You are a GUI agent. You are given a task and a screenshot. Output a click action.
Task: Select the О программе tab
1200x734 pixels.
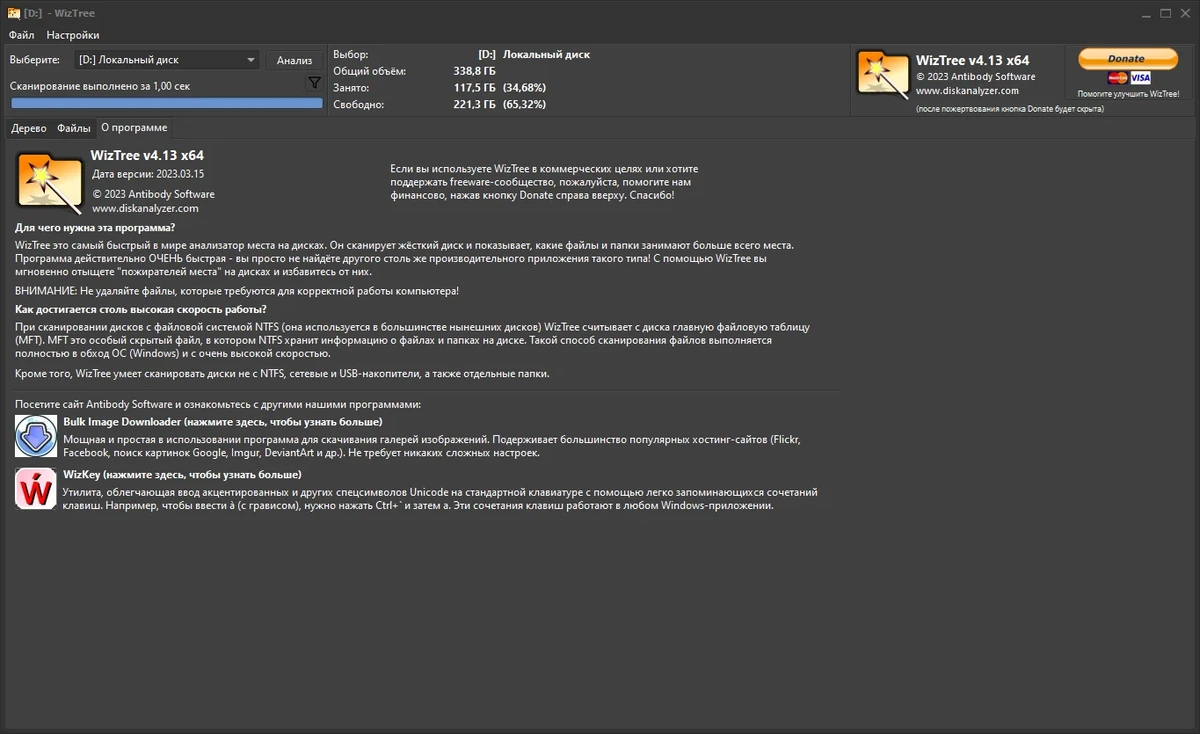[x=134, y=127]
